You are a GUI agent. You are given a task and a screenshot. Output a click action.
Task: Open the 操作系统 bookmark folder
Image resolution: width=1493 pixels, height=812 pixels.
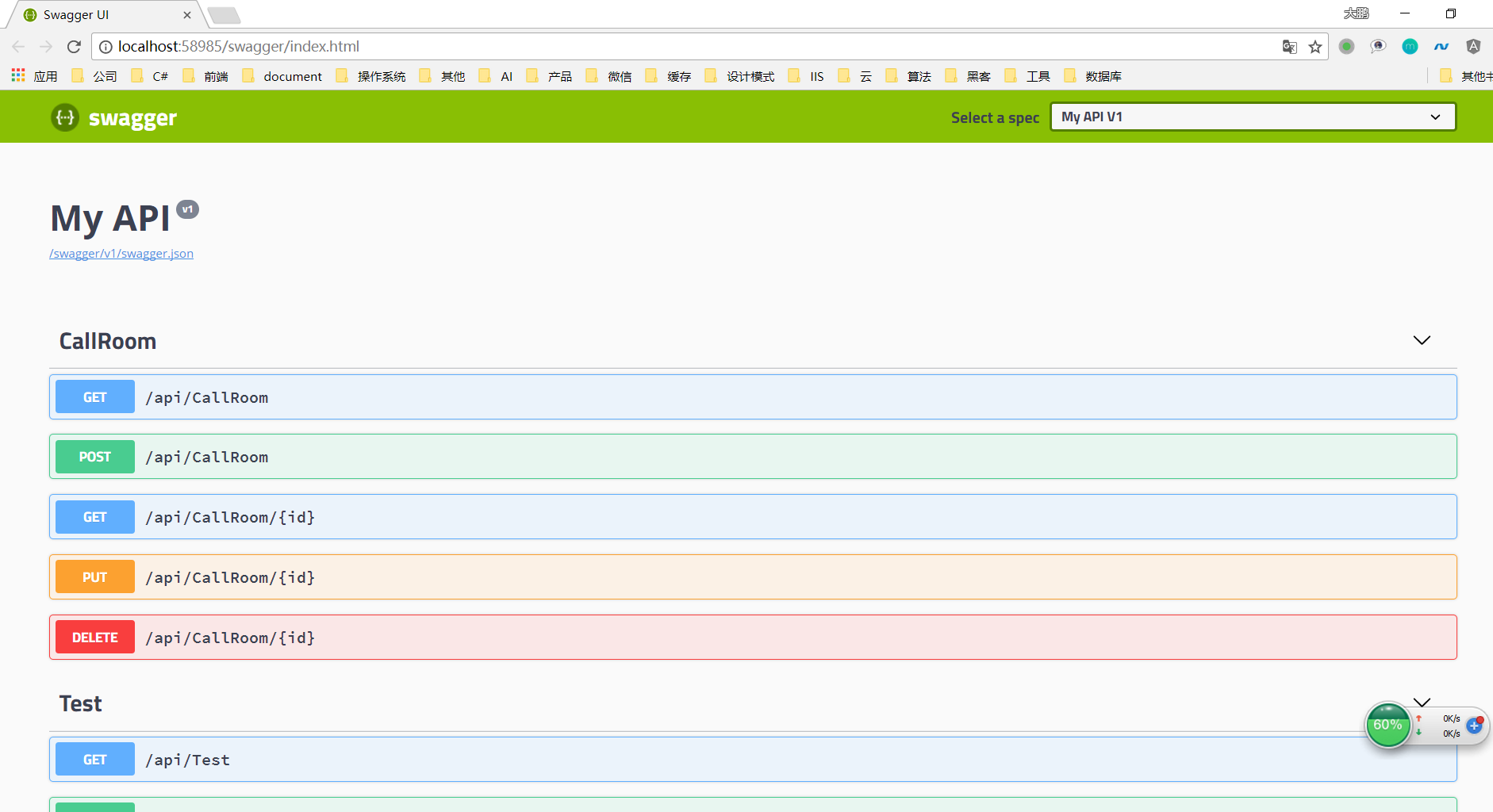[371, 76]
